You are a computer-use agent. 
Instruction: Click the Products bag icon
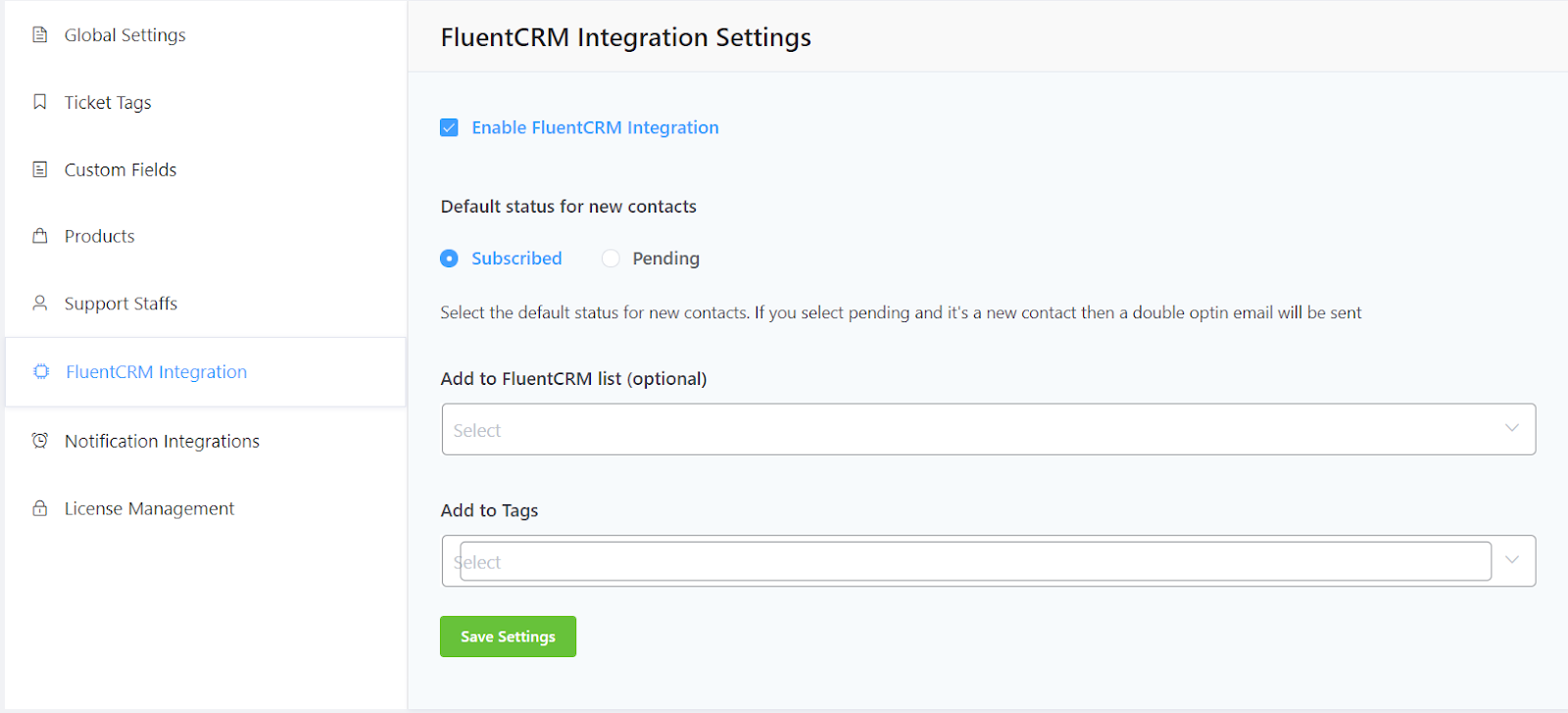point(40,236)
